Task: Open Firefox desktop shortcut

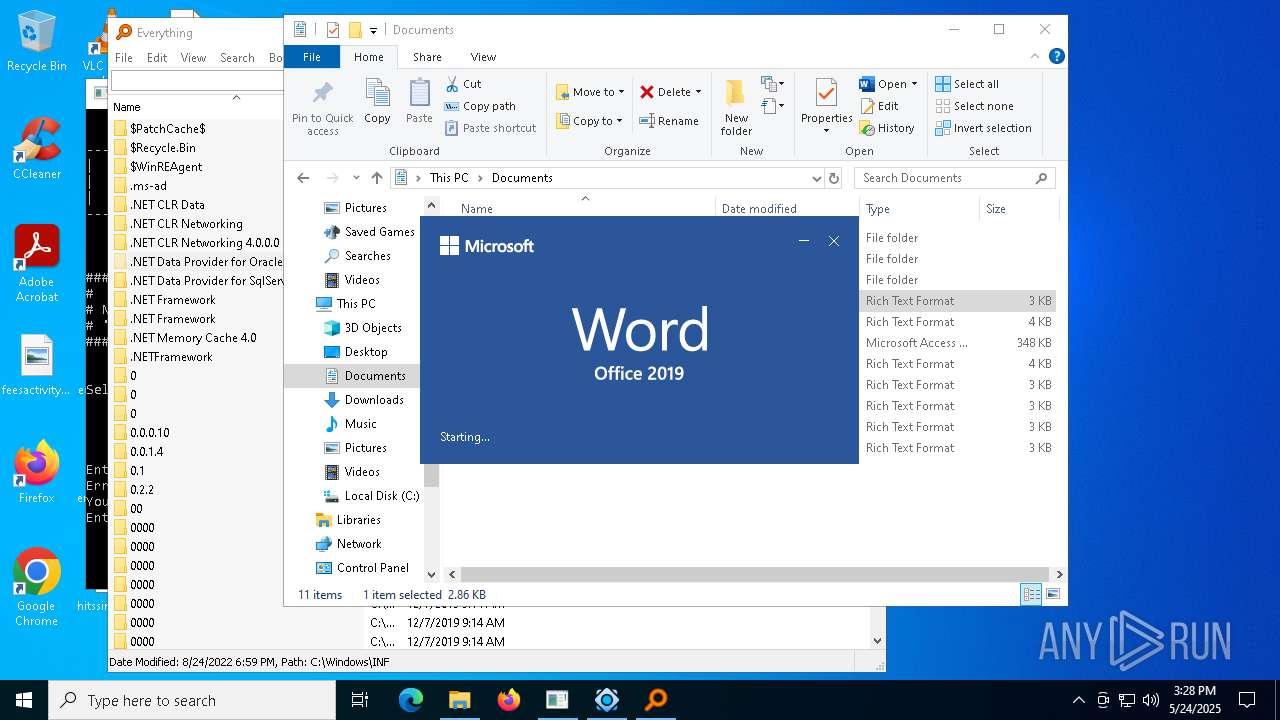Action: pyautogui.click(x=37, y=473)
